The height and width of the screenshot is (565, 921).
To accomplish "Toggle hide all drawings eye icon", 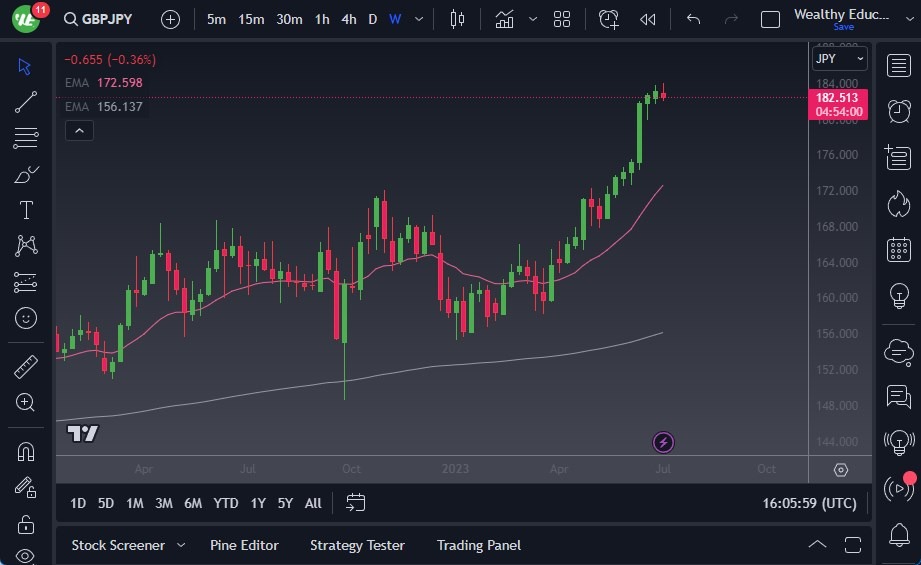I will [x=26, y=556].
